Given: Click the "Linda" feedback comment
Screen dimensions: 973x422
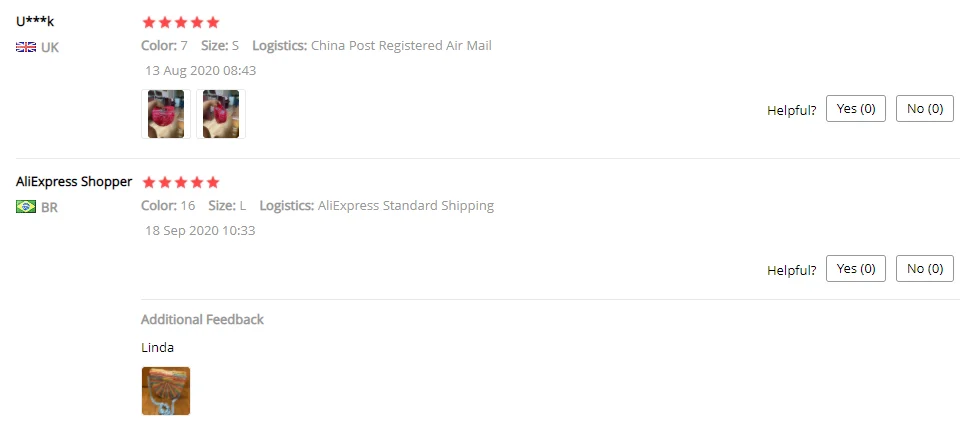Looking at the screenshot, I should (157, 348).
